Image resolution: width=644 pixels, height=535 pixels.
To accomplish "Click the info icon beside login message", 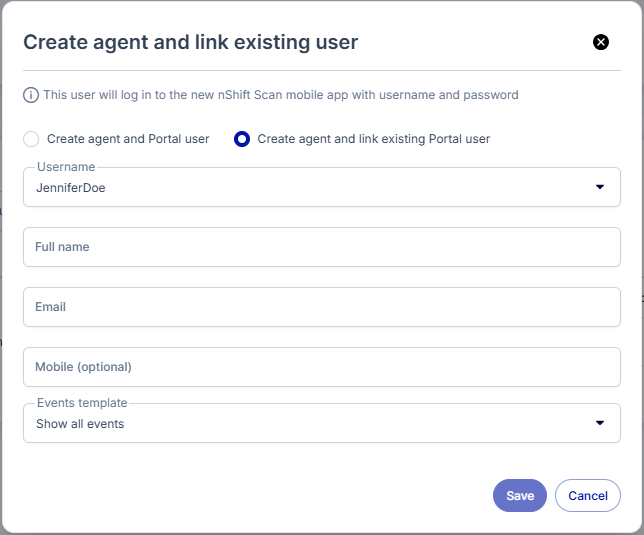I will [31, 96].
